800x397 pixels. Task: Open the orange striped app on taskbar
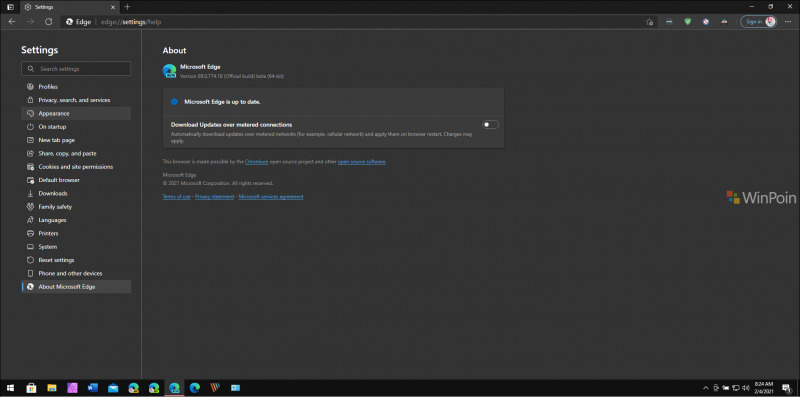pos(215,388)
